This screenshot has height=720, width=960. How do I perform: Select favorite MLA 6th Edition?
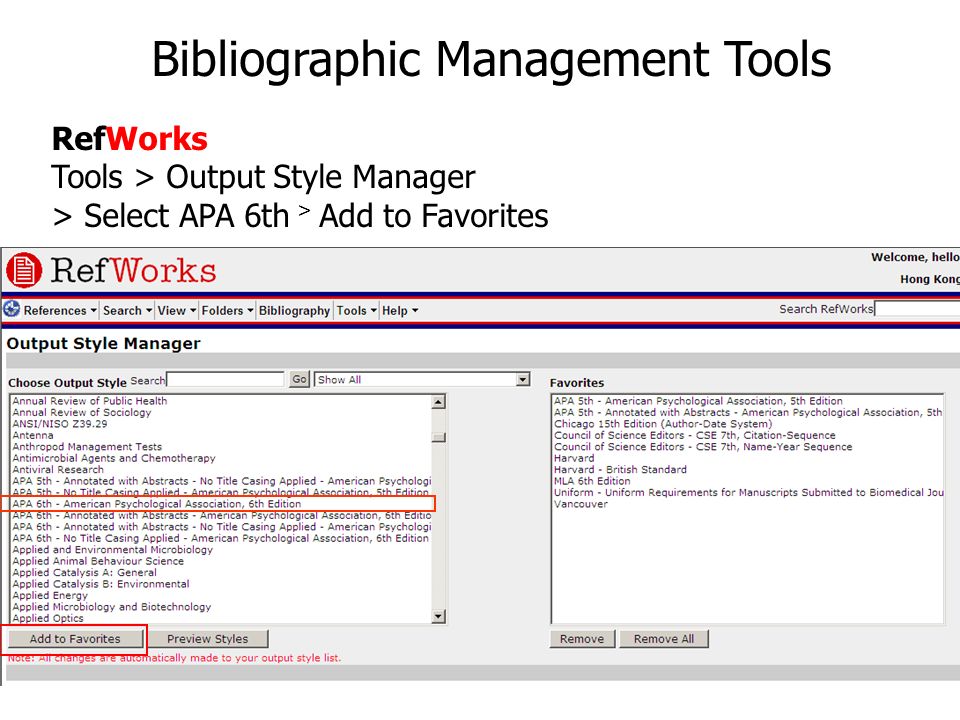pyautogui.click(x=592, y=481)
